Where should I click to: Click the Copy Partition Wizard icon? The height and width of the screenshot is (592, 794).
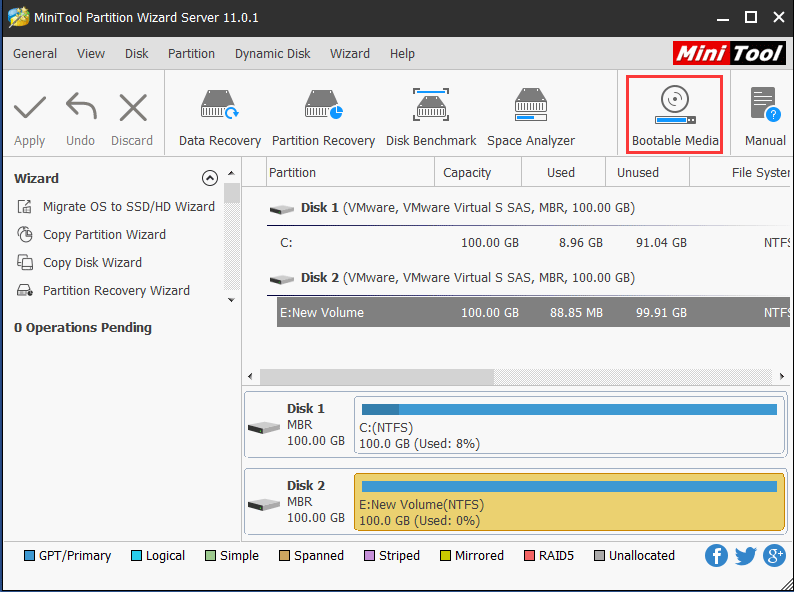(x=25, y=234)
